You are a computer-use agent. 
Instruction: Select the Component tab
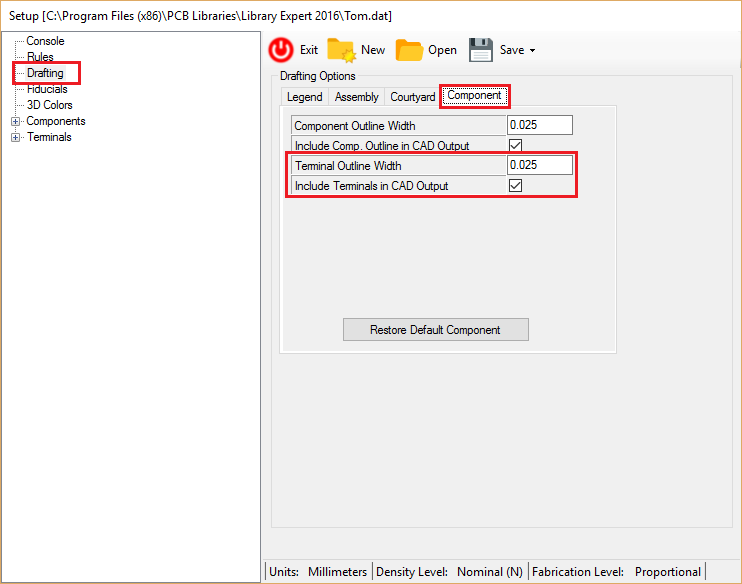(x=474, y=96)
